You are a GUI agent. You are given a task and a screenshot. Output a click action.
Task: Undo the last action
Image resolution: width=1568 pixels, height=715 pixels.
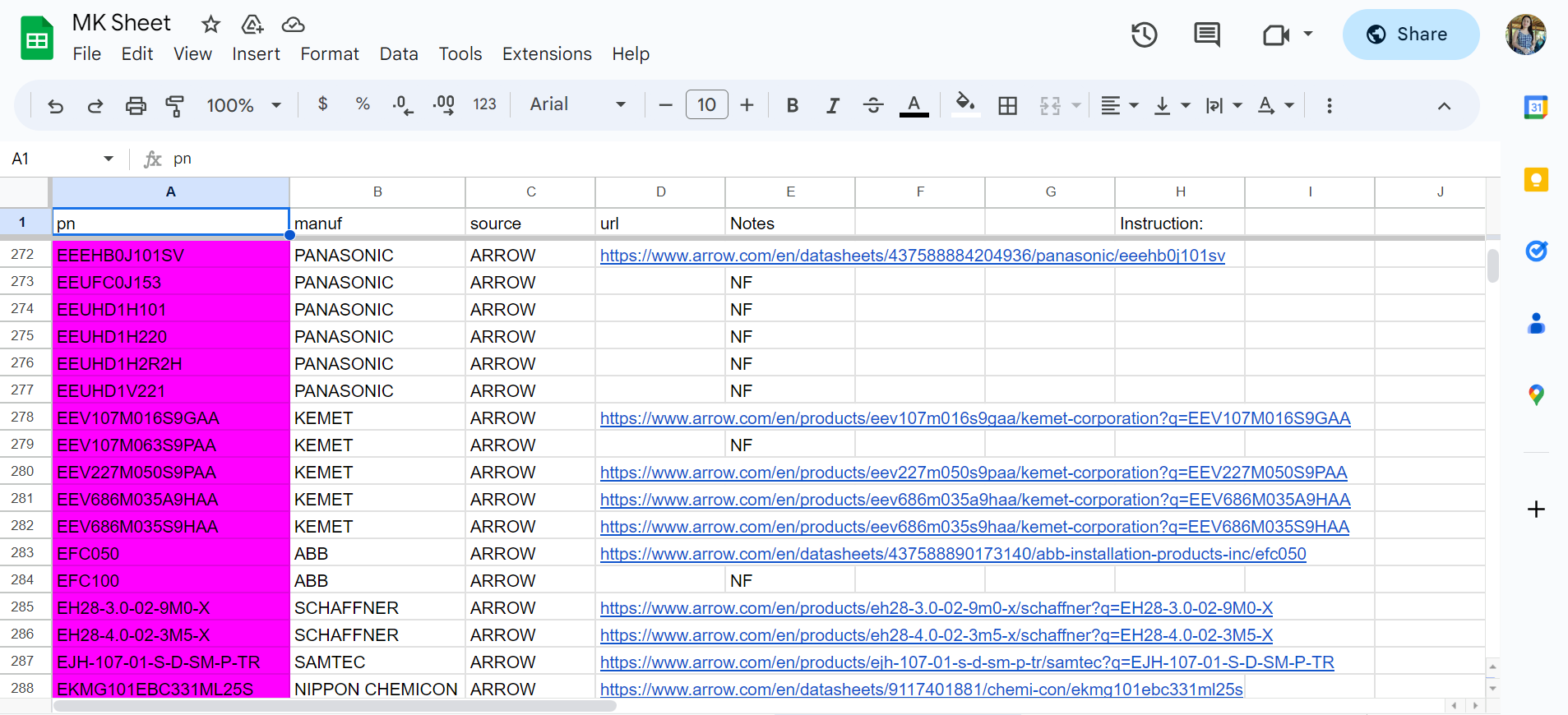click(56, 105)
